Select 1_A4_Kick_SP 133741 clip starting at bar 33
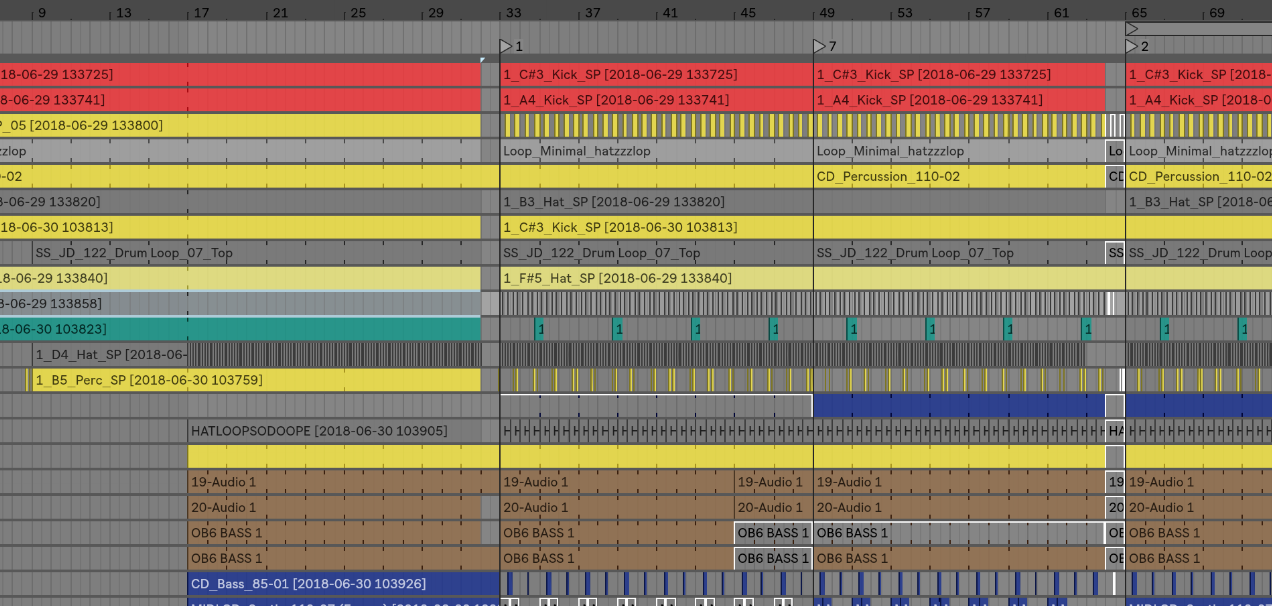 (657, 100)
